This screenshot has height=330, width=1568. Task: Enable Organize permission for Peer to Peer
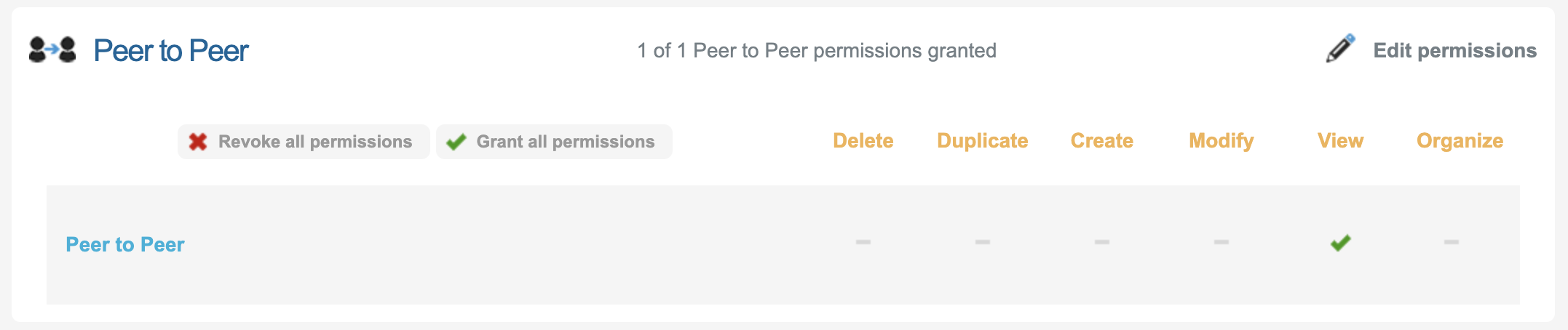pos(1451,242)
